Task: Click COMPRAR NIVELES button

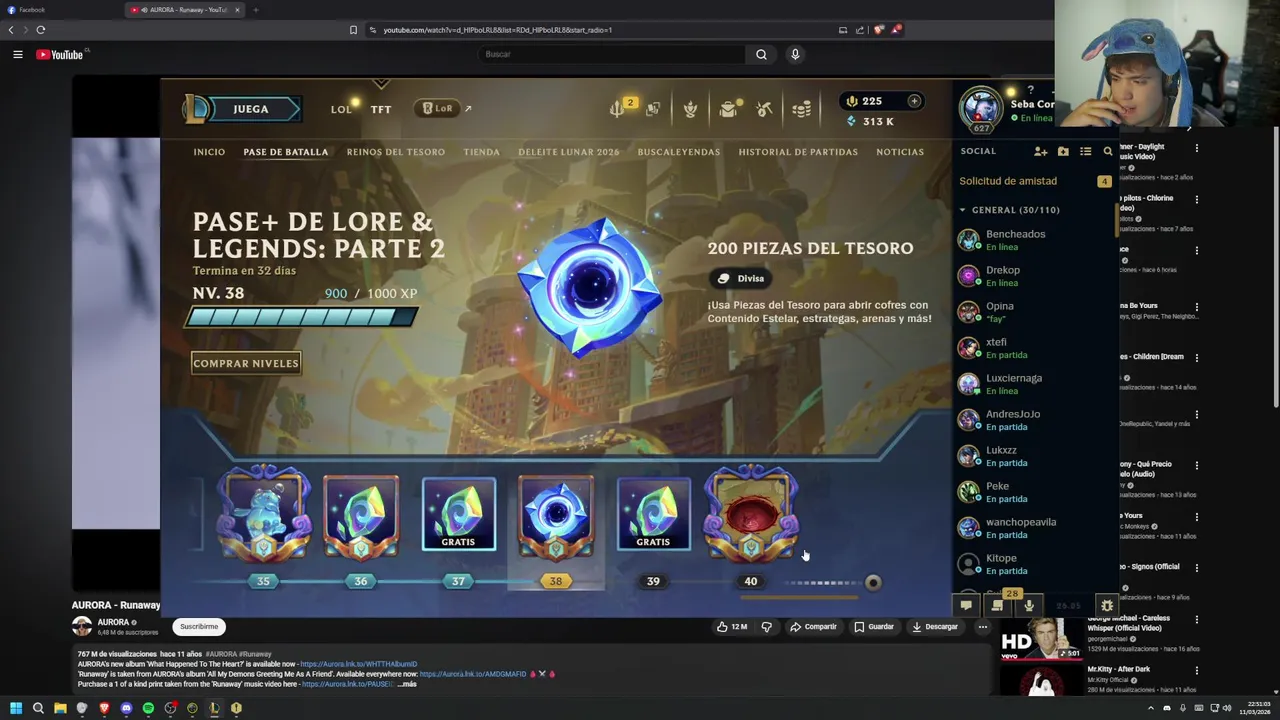Action: tap(246, 363)
